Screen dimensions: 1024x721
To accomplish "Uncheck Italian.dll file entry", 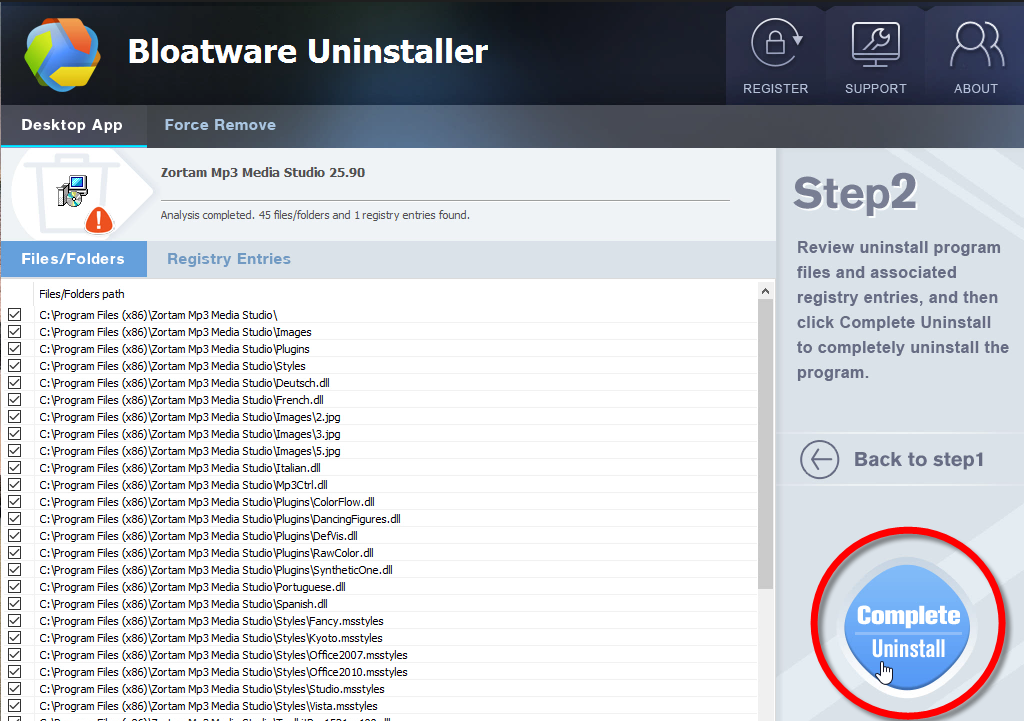I will pyautogui.click(x=14, y=468).
